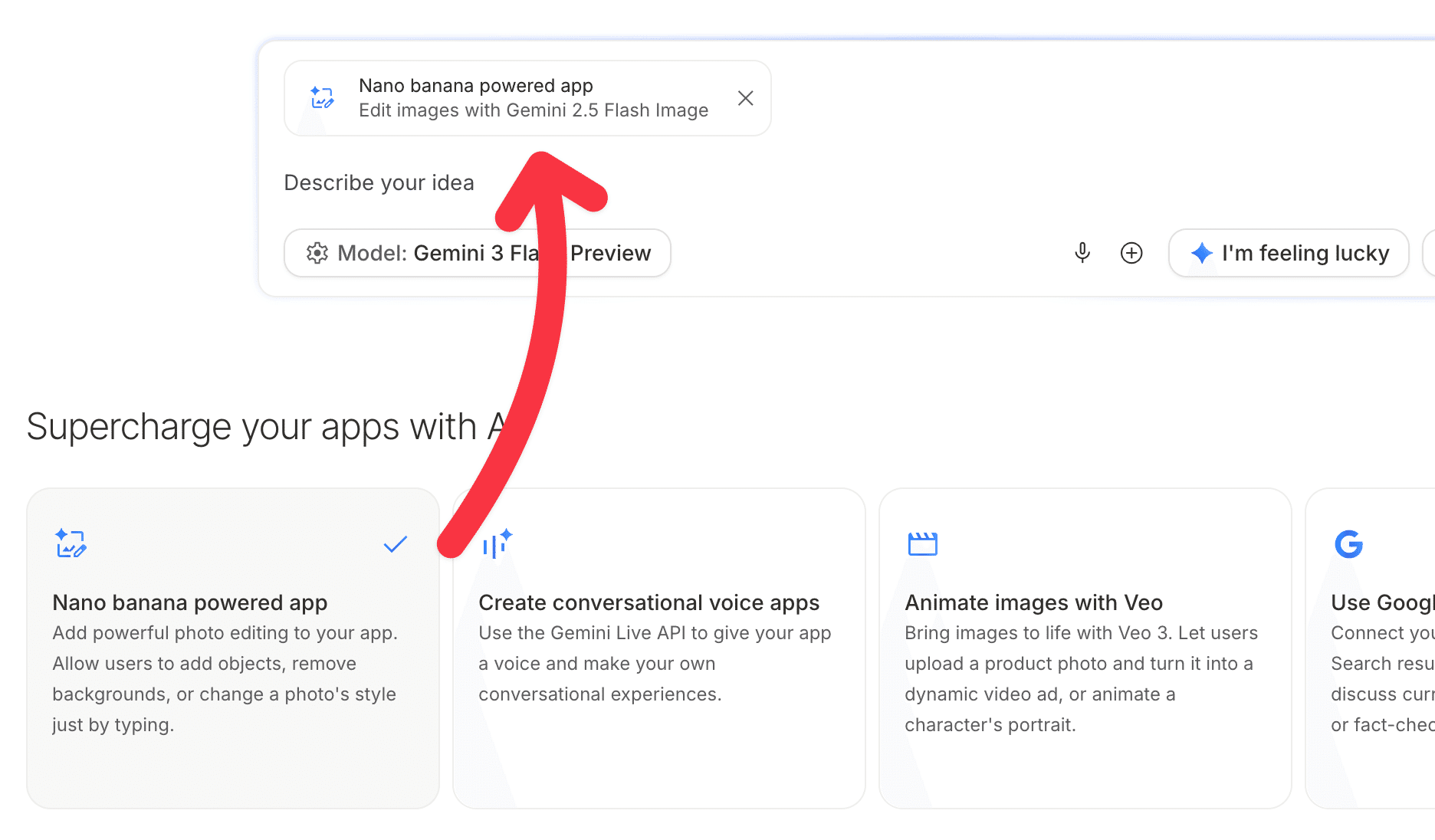
Task: Click the audio waveform icon on voice apps card
Action: (497, 543)
